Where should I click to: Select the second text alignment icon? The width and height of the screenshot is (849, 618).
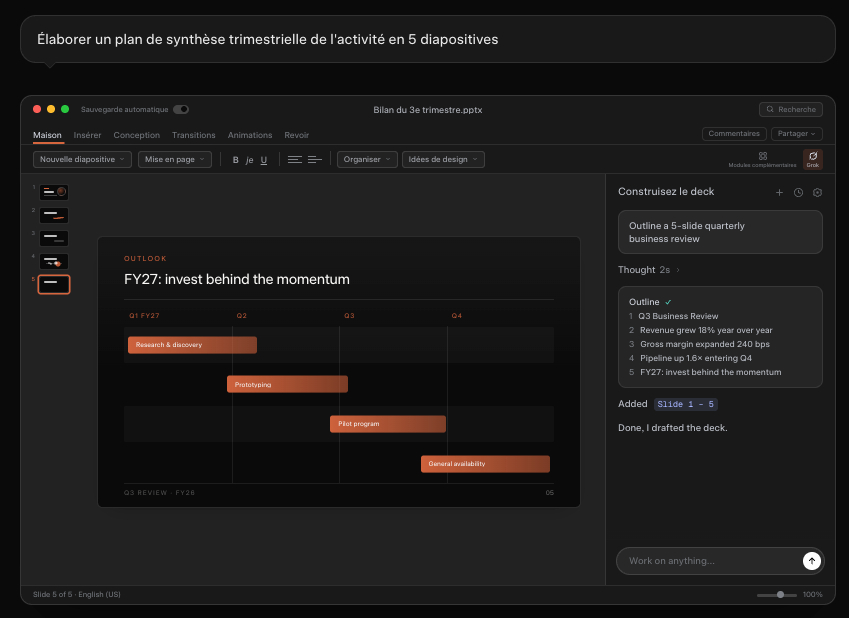[315, 159]
